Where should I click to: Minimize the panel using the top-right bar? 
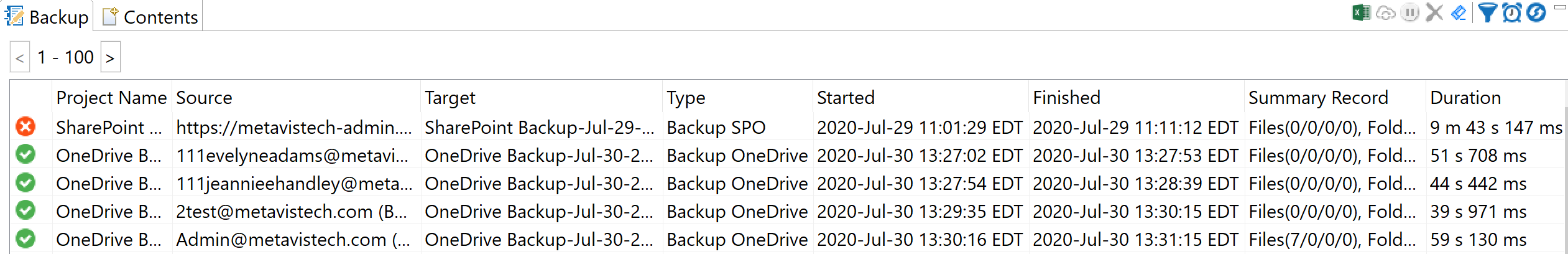[x=1559, y=7]
